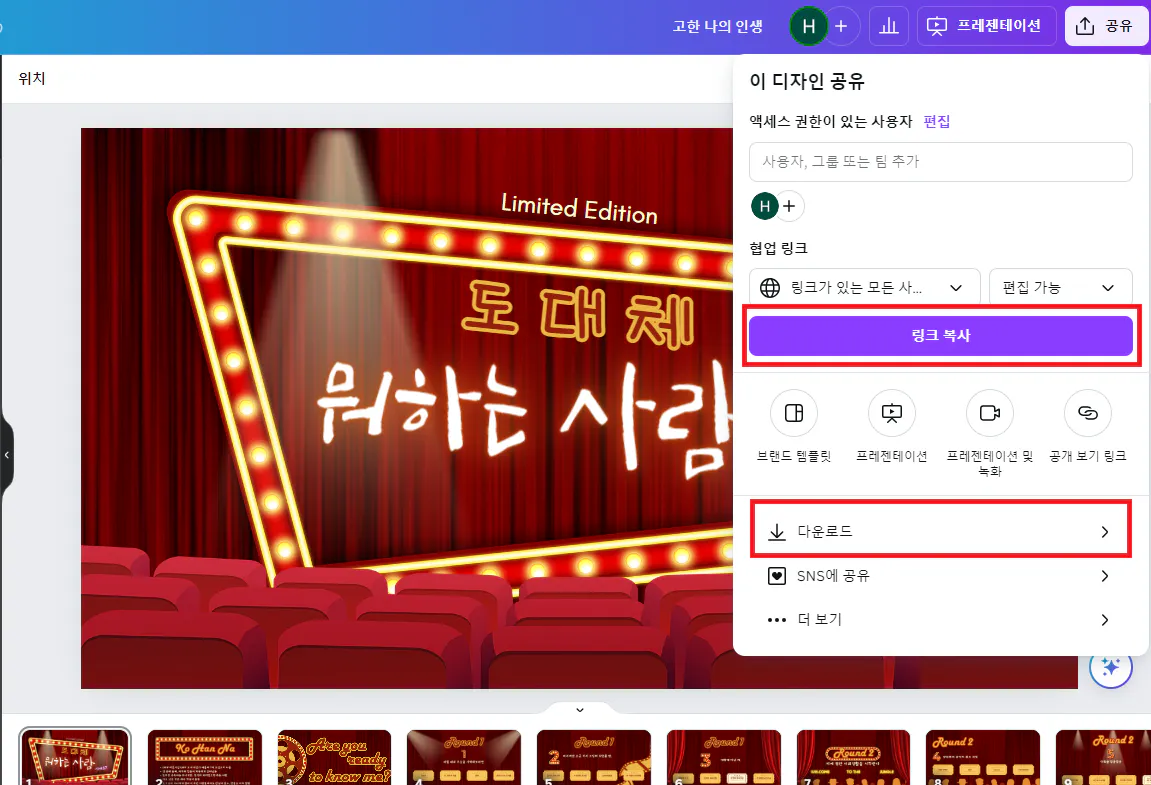Select slide 1 thumbnail
This screenshot has height=785, width=1151.
(x=75, y=756)
